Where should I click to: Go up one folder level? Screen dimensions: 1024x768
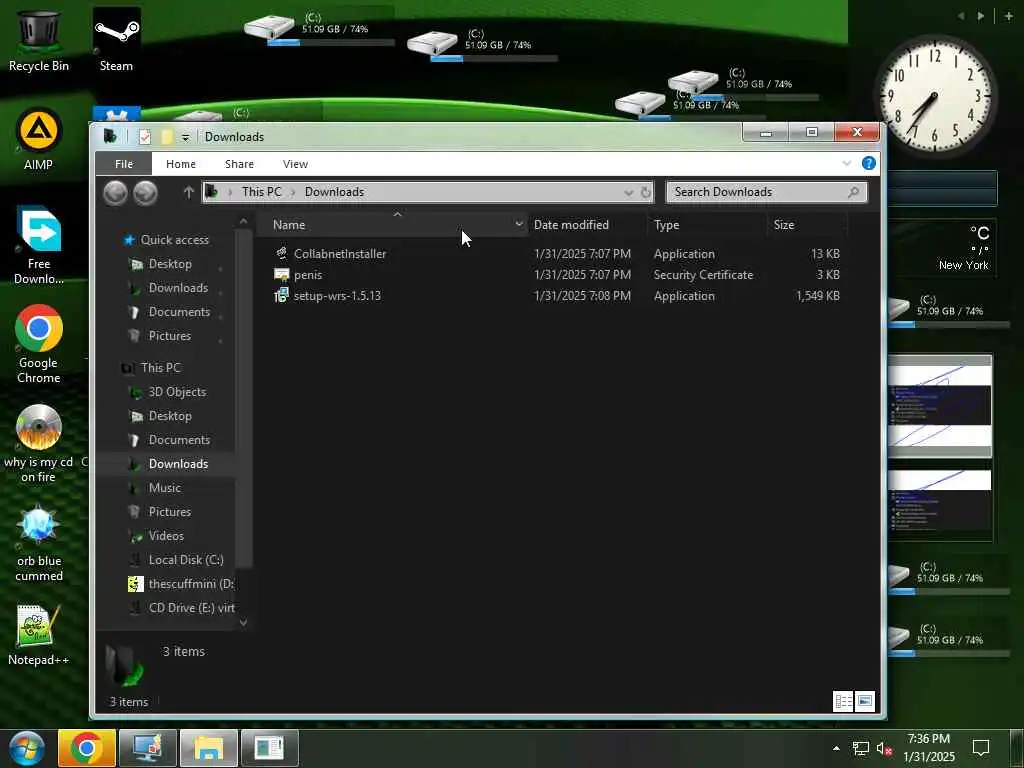tap(189, 192)
